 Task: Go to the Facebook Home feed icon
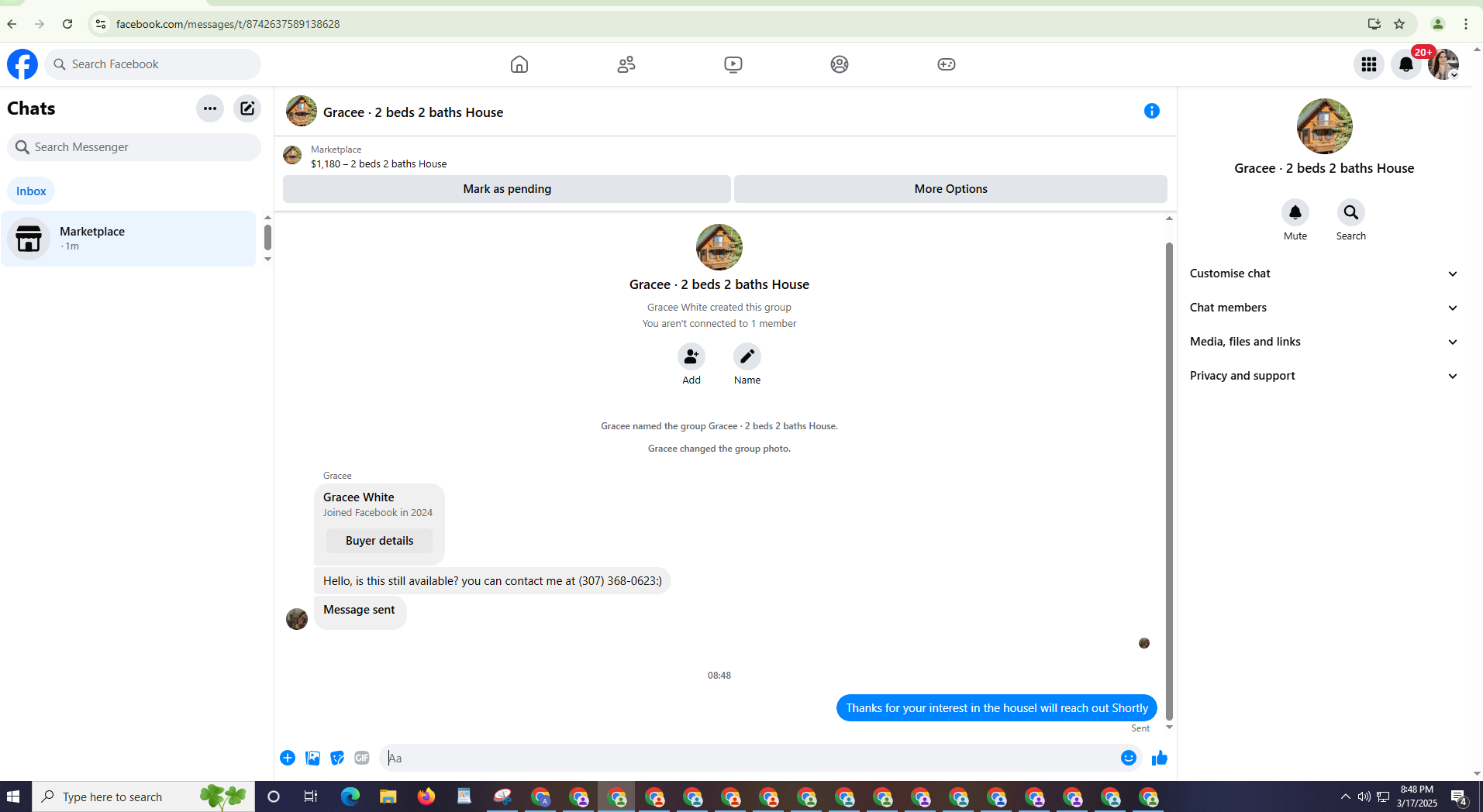[x=519, y=64]
